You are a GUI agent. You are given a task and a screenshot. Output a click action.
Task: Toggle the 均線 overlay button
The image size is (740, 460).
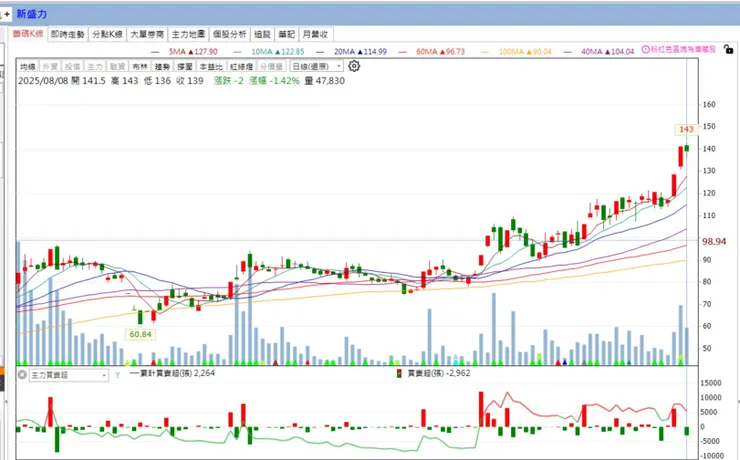(x=28, y=67)
